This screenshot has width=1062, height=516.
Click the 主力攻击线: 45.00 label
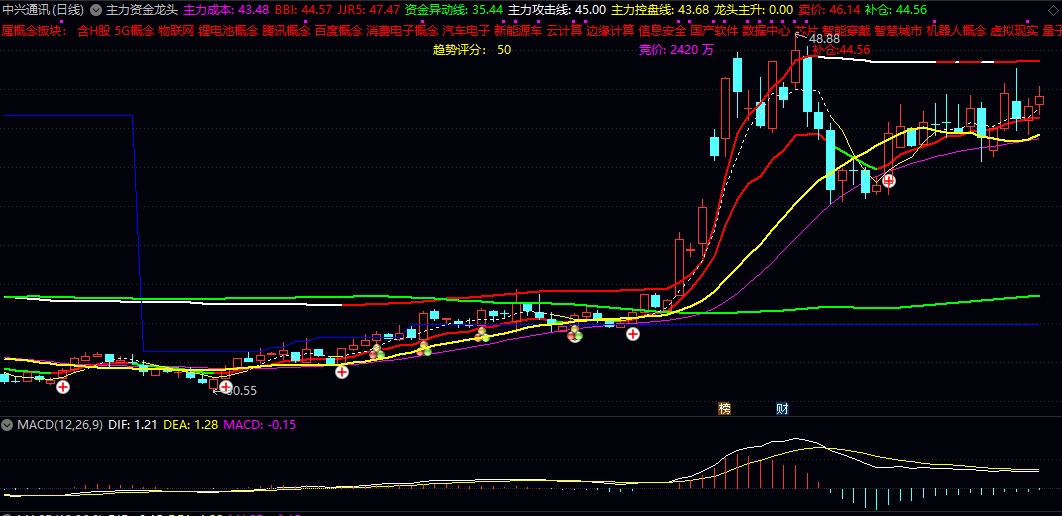tap(557, 10)
